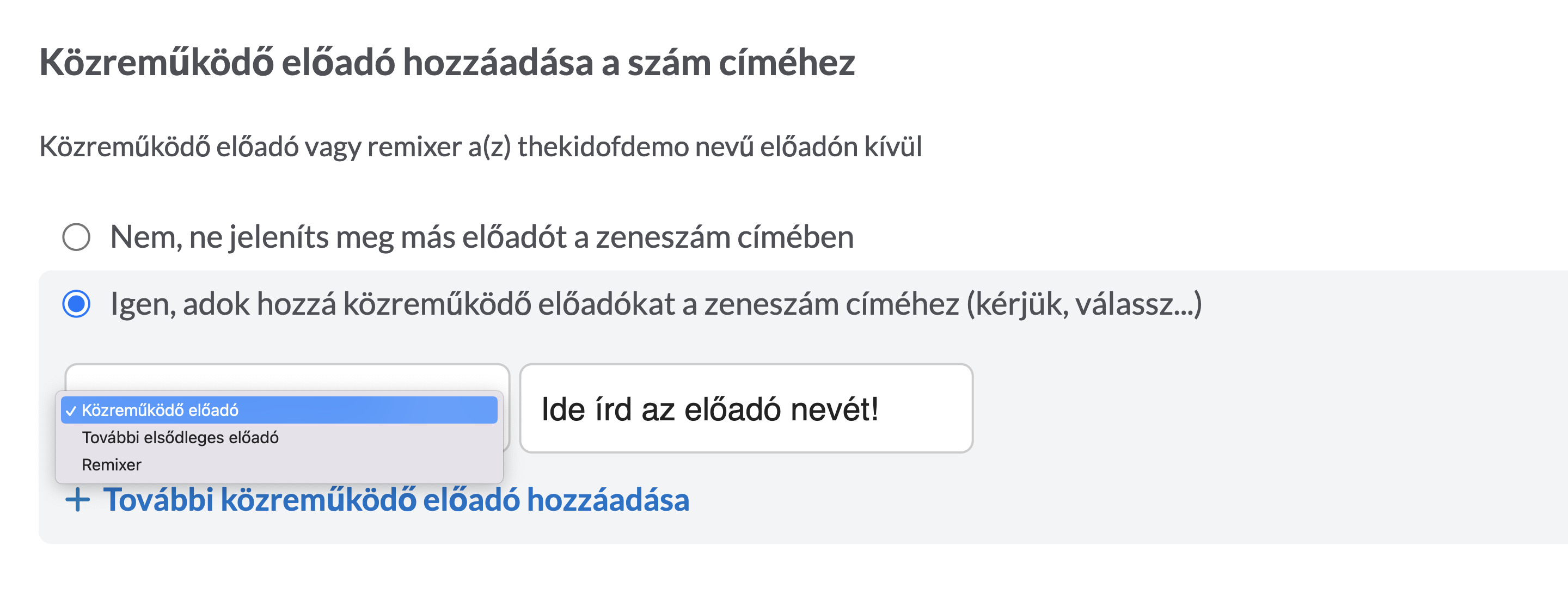Open 'További közreműködő előadó hozzáadása' link
Viewport: 1568px width, 600px height.
coord(377,500)
